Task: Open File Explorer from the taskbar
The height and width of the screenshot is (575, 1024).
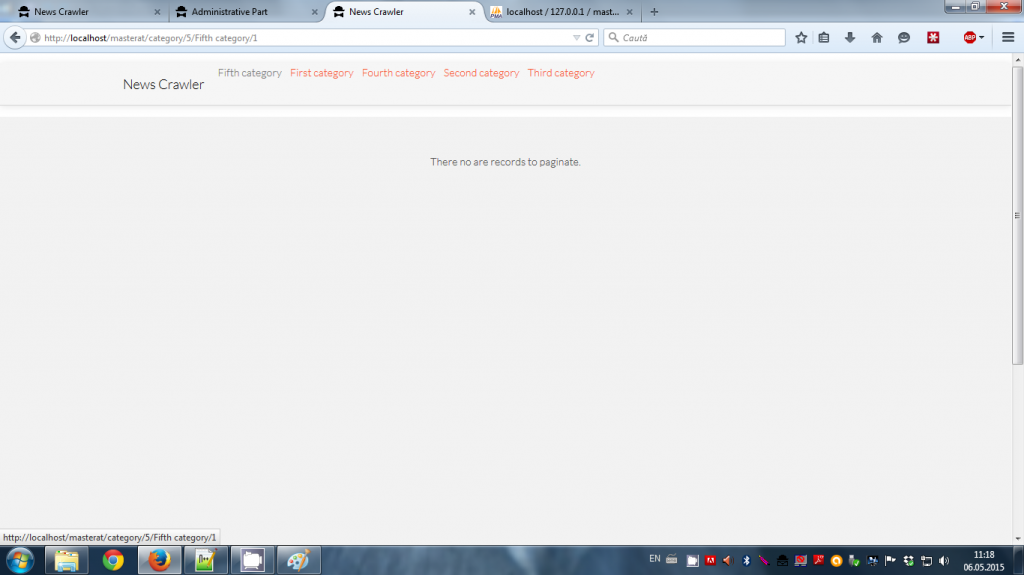Action: tap(67, 561)
